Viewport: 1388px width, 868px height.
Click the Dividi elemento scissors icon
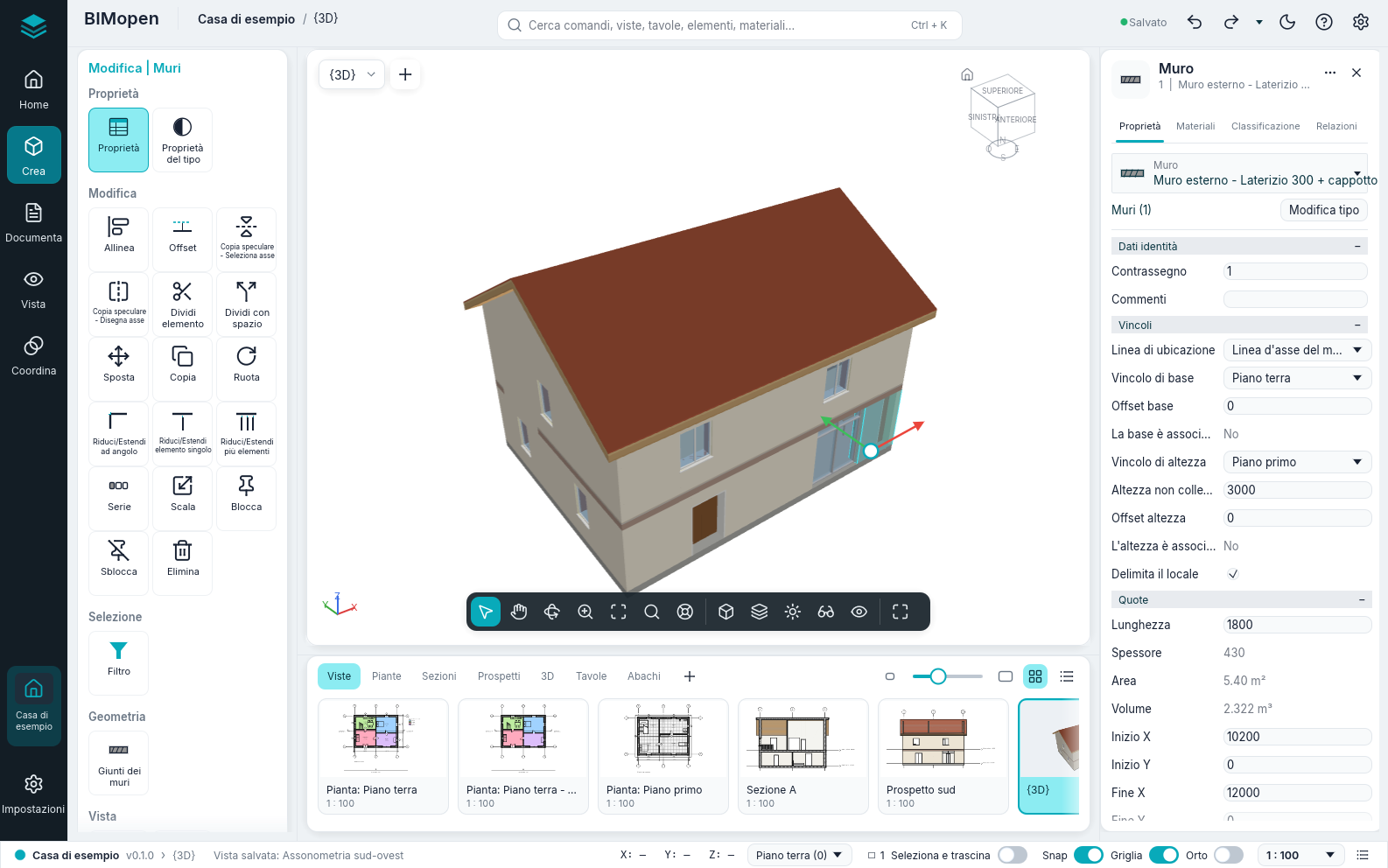point(182,291)
